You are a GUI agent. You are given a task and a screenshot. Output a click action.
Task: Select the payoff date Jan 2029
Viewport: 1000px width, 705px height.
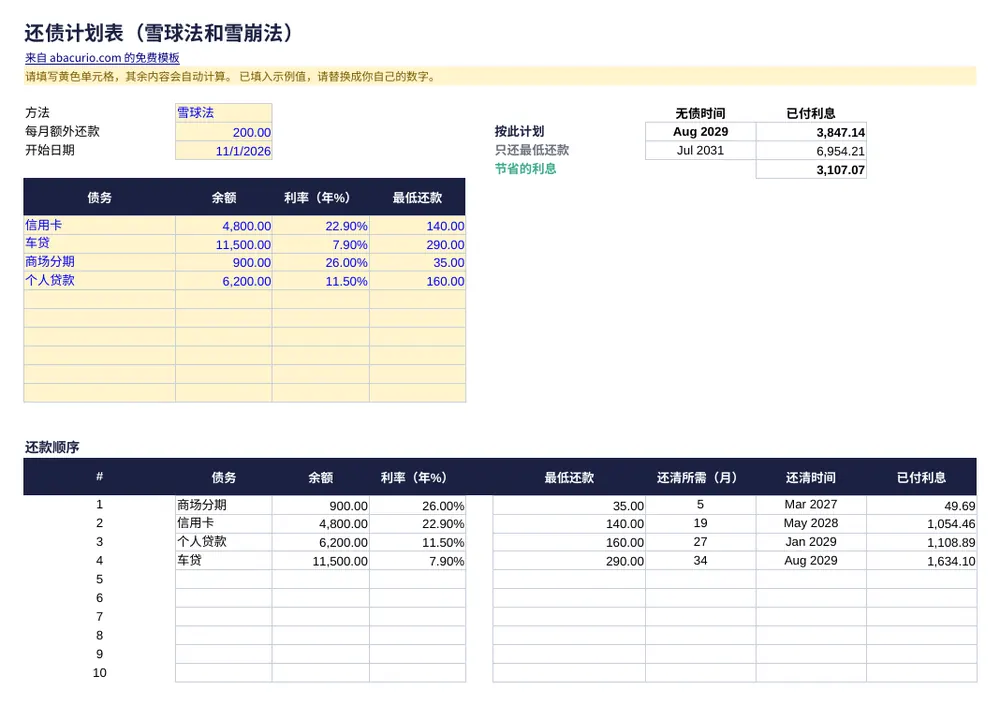(811, 542)
